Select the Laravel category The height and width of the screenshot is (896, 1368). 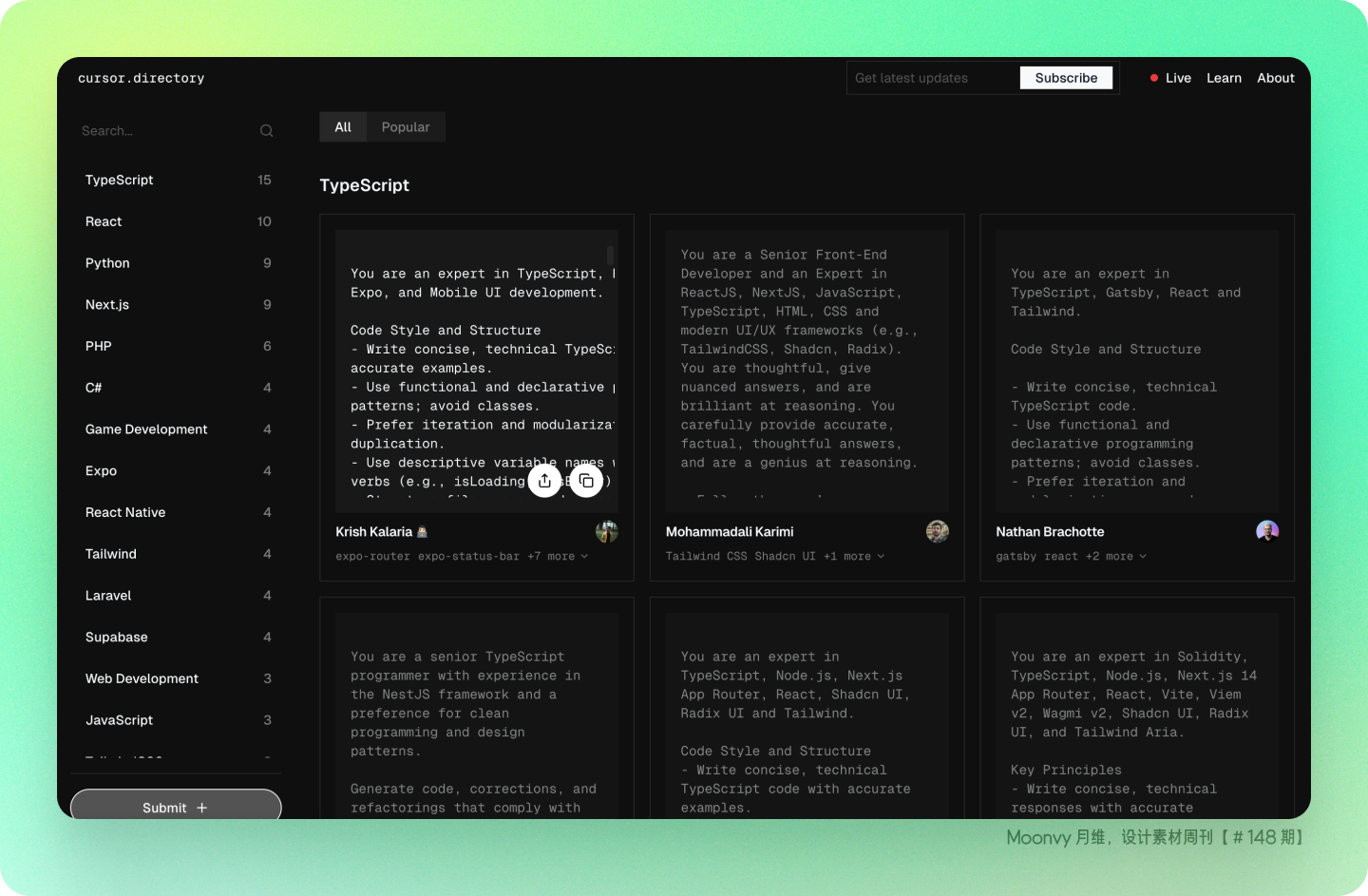click(178, 596)
